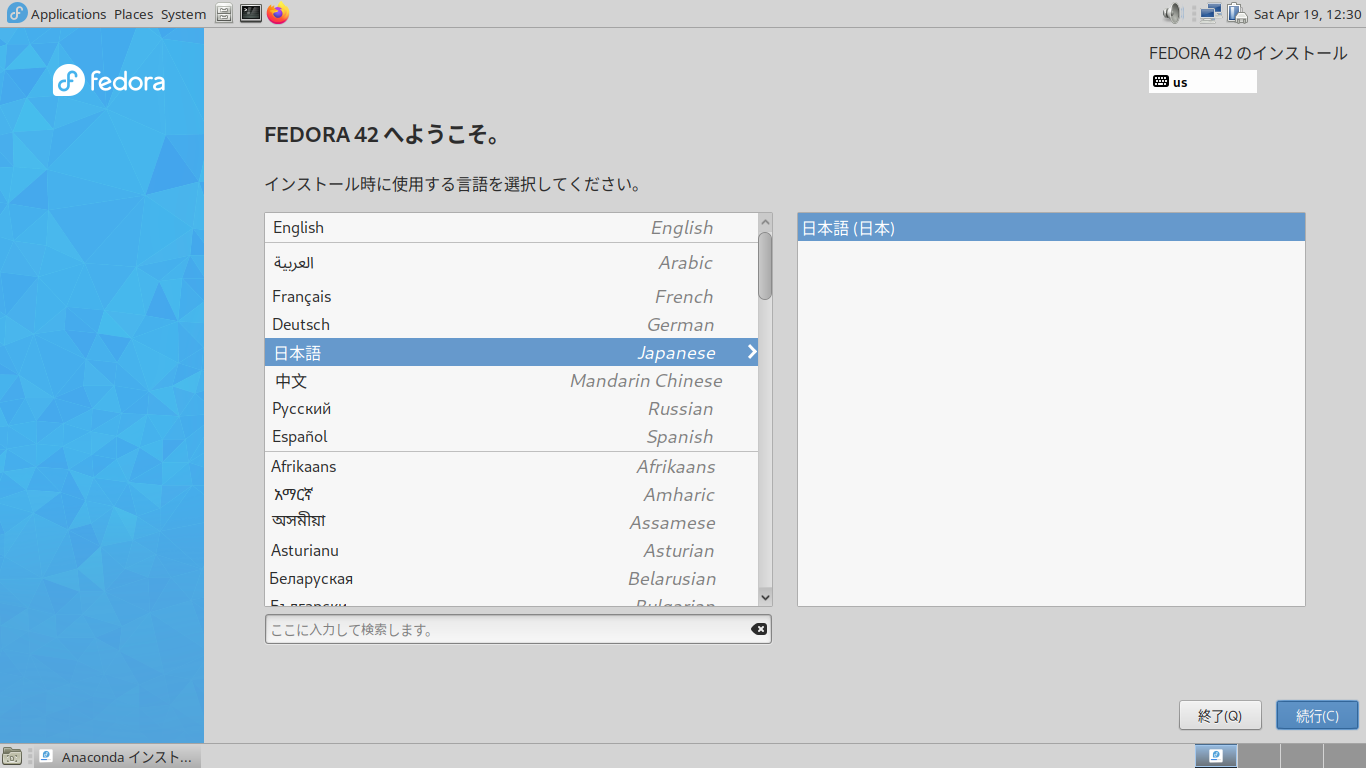Viewport: 1366px width, 768px height.
Task: Select the Arabic language row
Action: point(511,263)
